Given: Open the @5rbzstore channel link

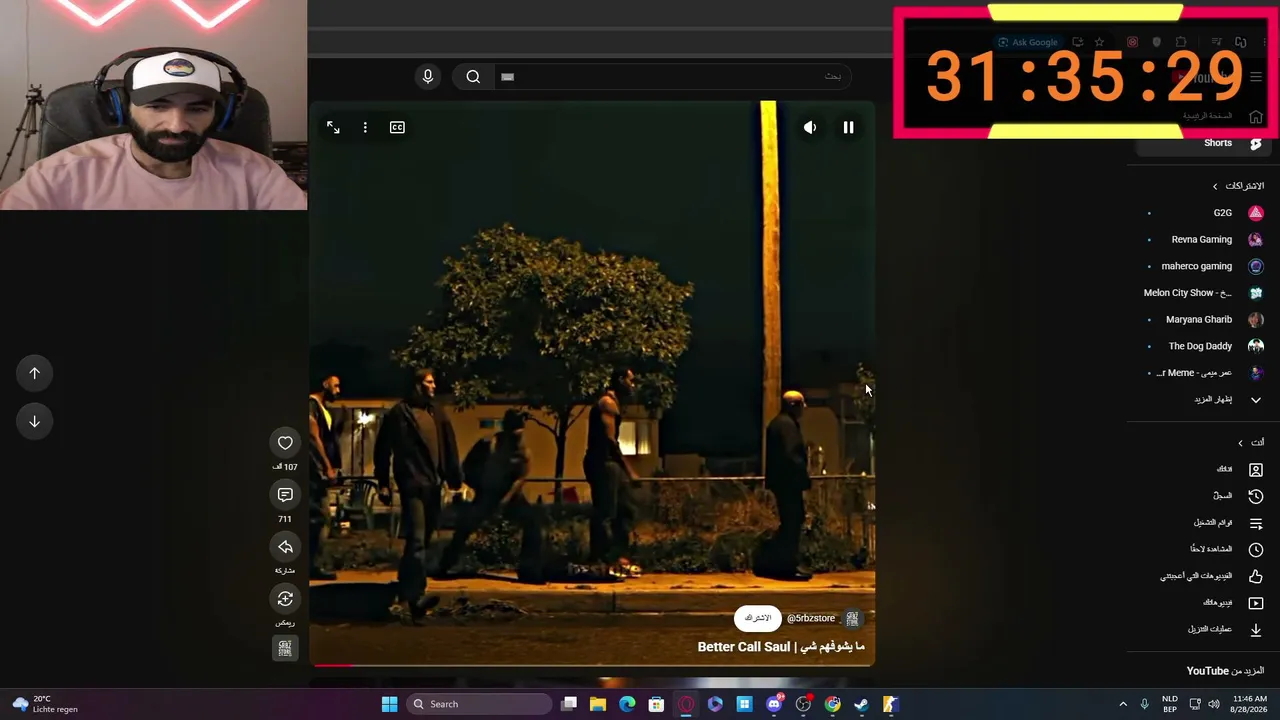Looking at the screenshot, I should (811, 618).
